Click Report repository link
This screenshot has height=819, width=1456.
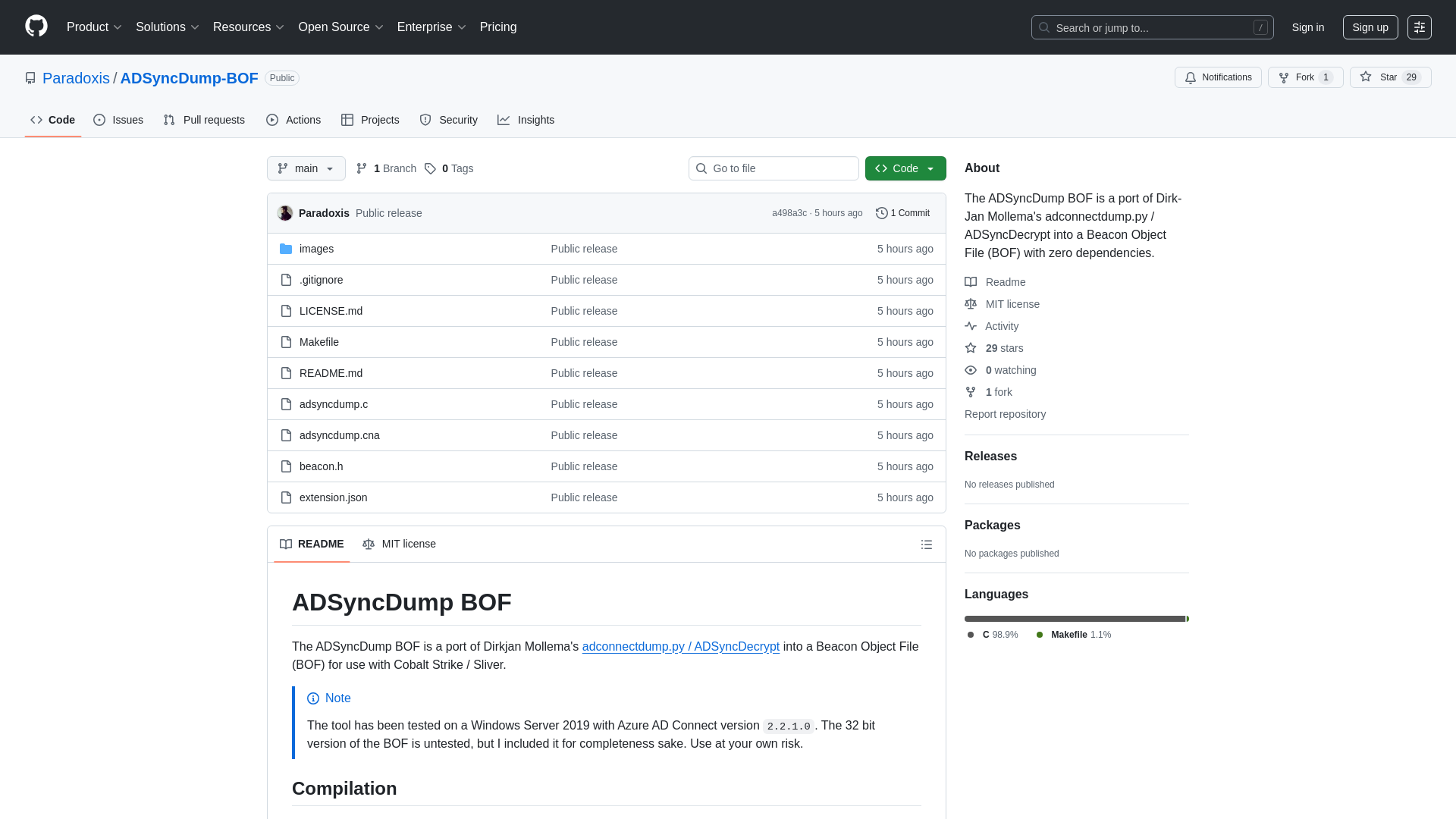tap(1005, 414)
